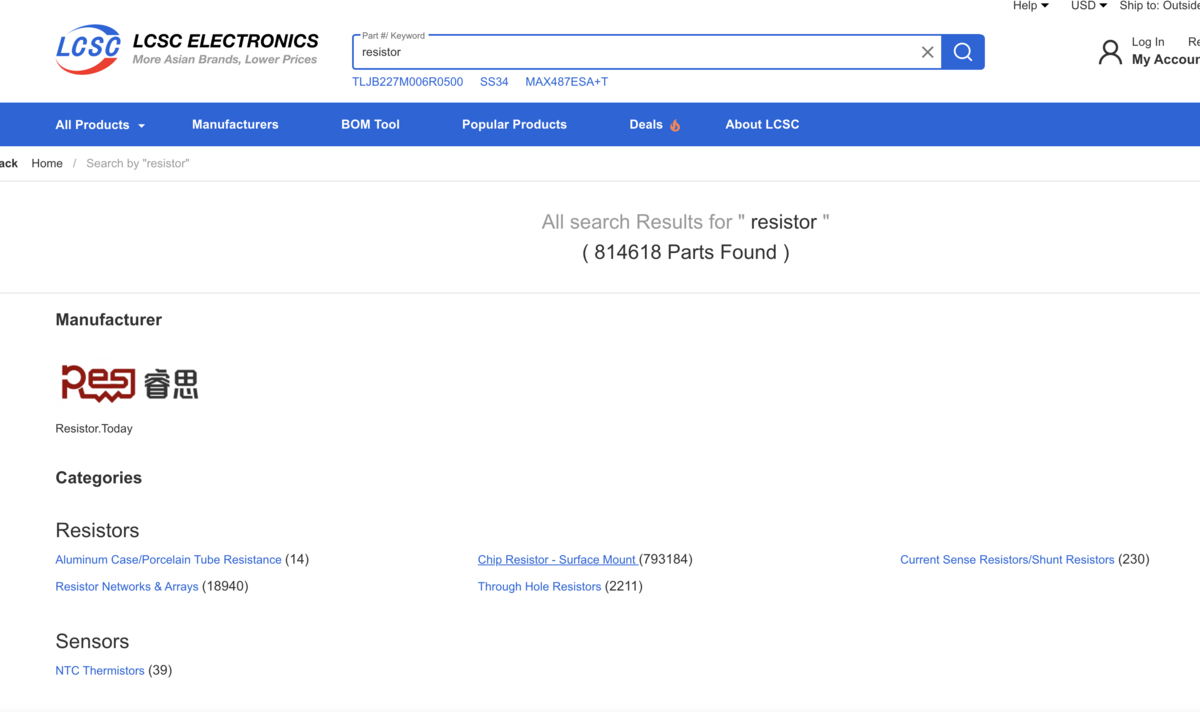
Task: Click the Resistor.Today manufacturer name
Action: (94, 429)
